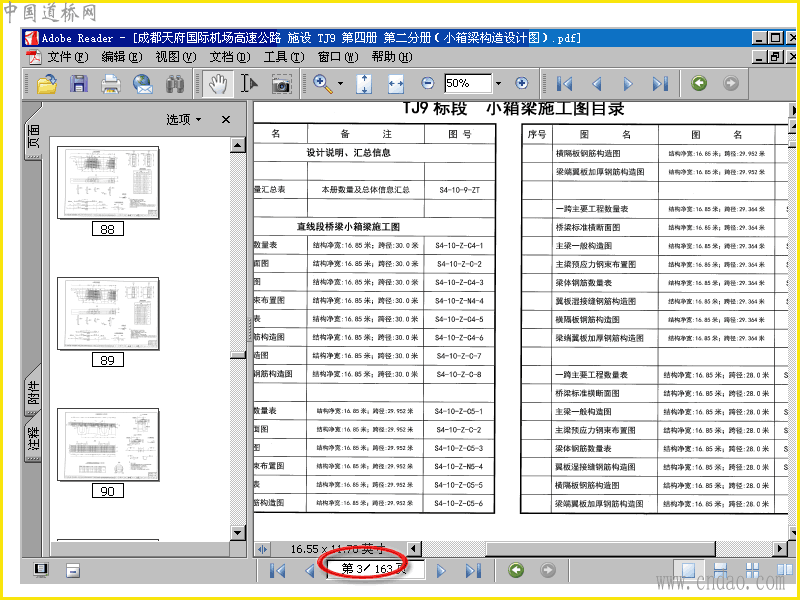The width and height of the screenshot is (800, 600).
Task: Open the 窗口(W) menu
Action: coord(338,57)
